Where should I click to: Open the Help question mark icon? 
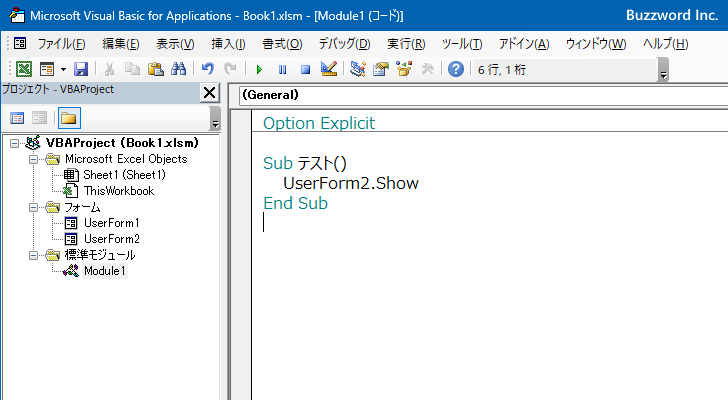(456, 69)
